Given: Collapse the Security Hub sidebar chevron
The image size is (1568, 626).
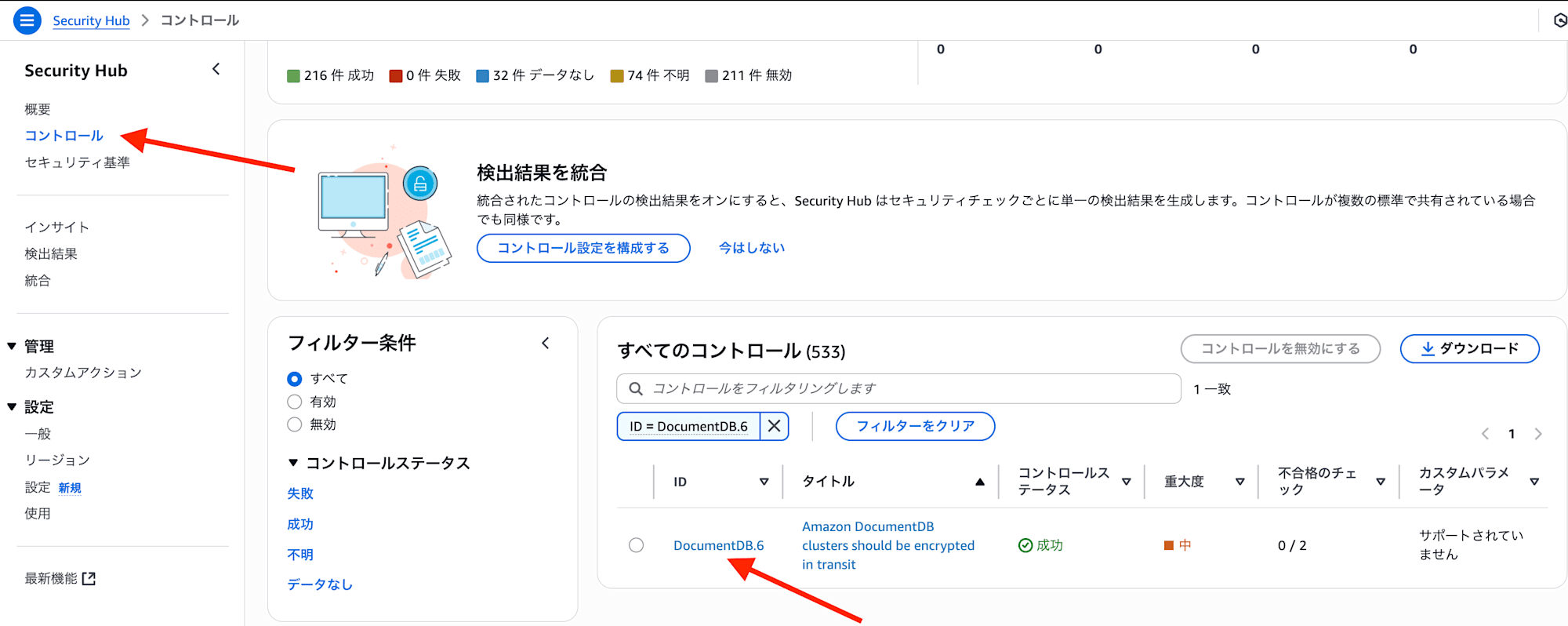Looking at the screenshot, I should pos(216,69).
